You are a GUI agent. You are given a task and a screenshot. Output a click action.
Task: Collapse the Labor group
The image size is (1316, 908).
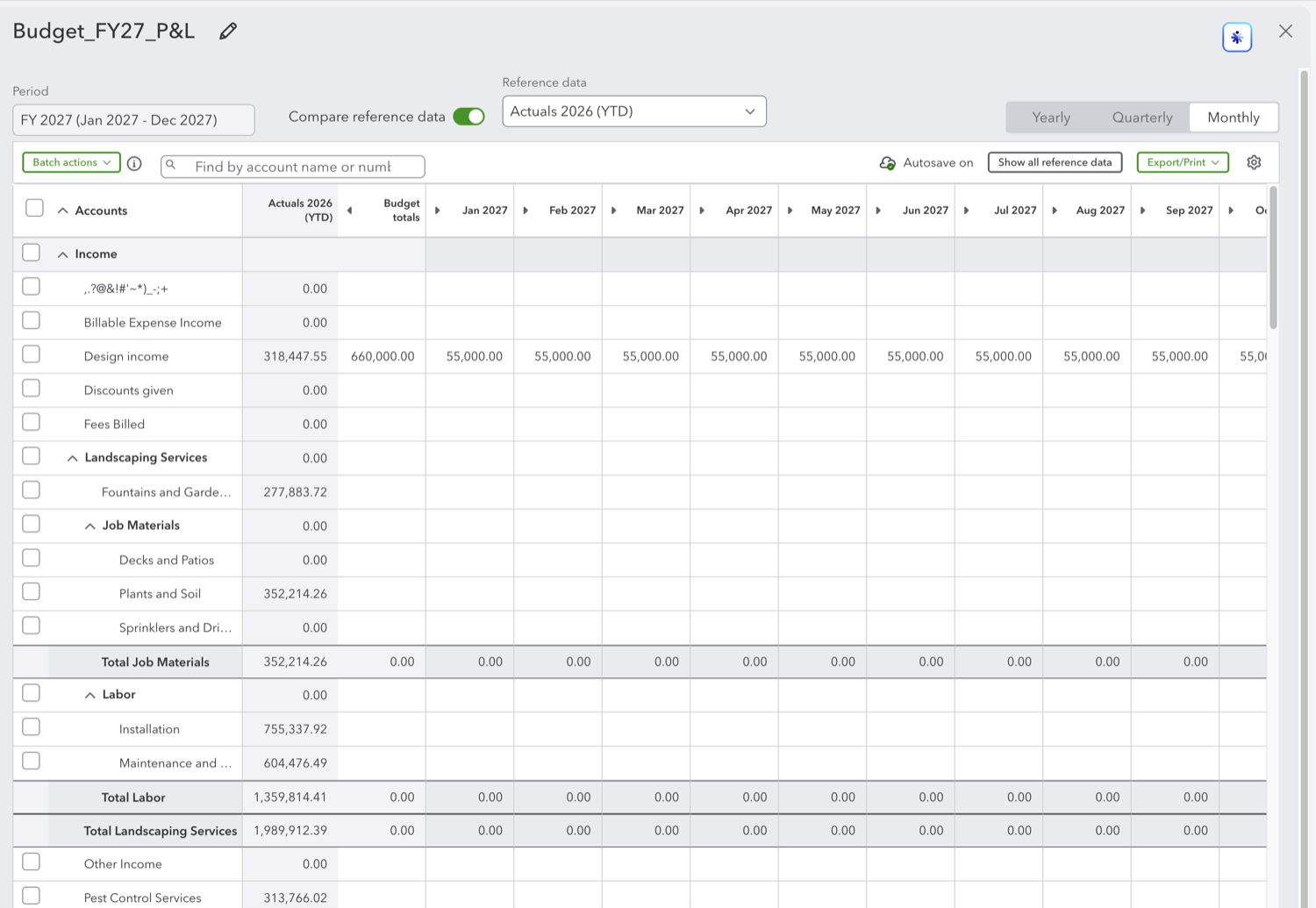(x=90, y=695)
